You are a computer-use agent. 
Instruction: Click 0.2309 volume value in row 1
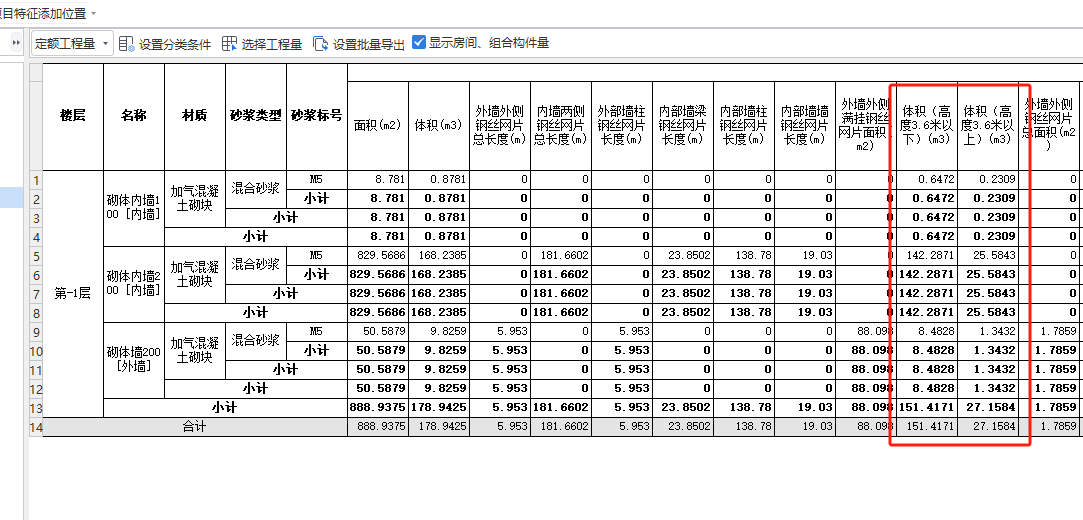(x=988, y=180)
